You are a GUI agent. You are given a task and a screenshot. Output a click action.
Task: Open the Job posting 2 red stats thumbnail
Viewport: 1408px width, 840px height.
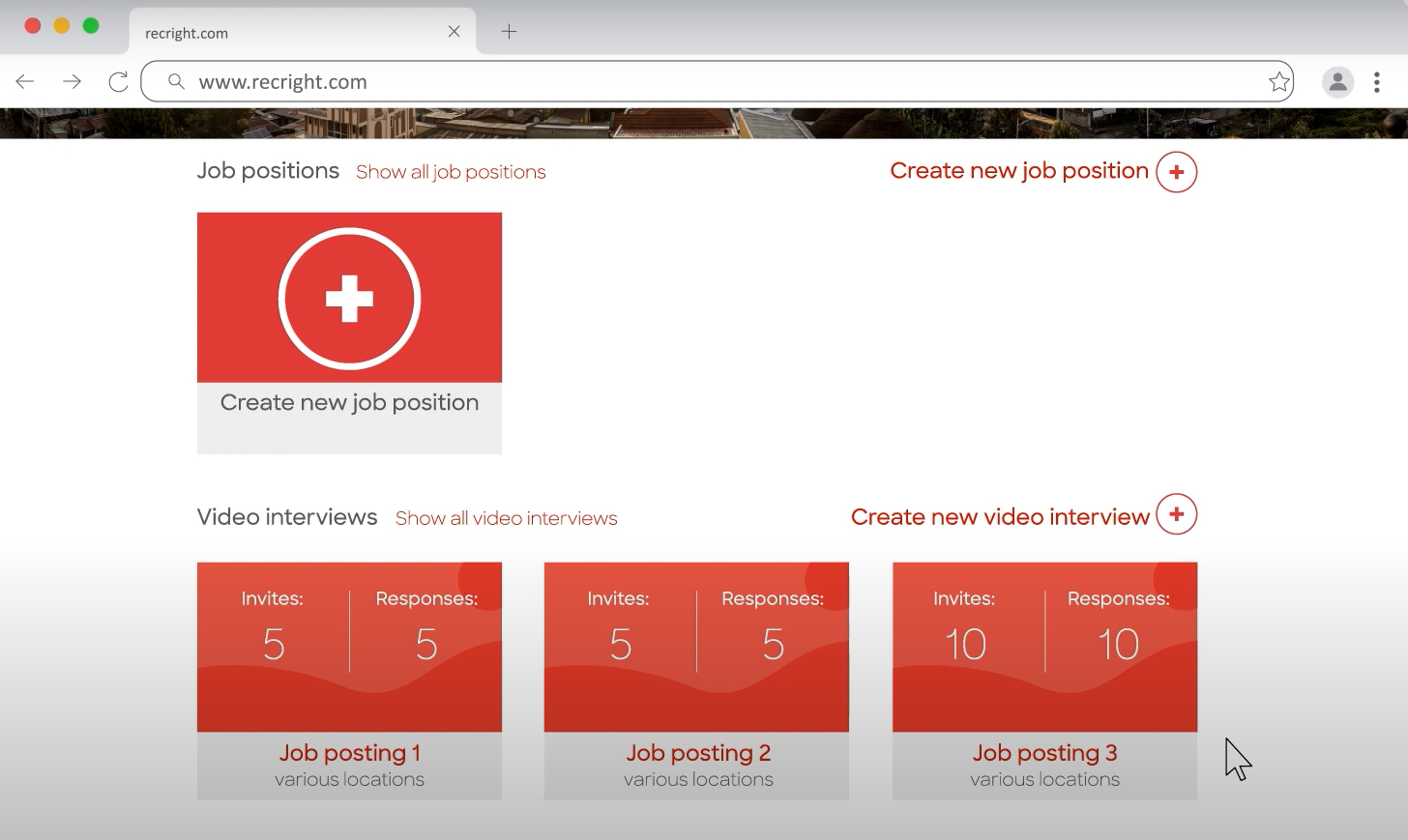(696, 647)
